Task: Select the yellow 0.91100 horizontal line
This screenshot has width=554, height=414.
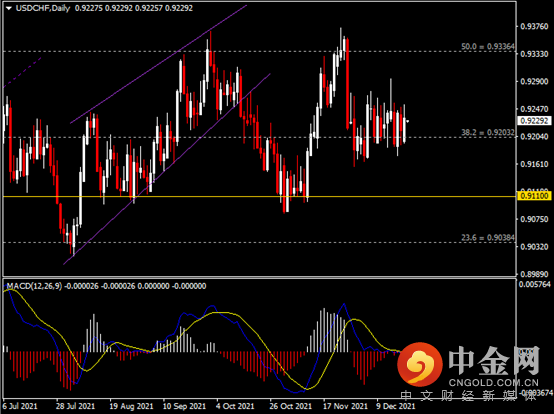Action: 259,196
